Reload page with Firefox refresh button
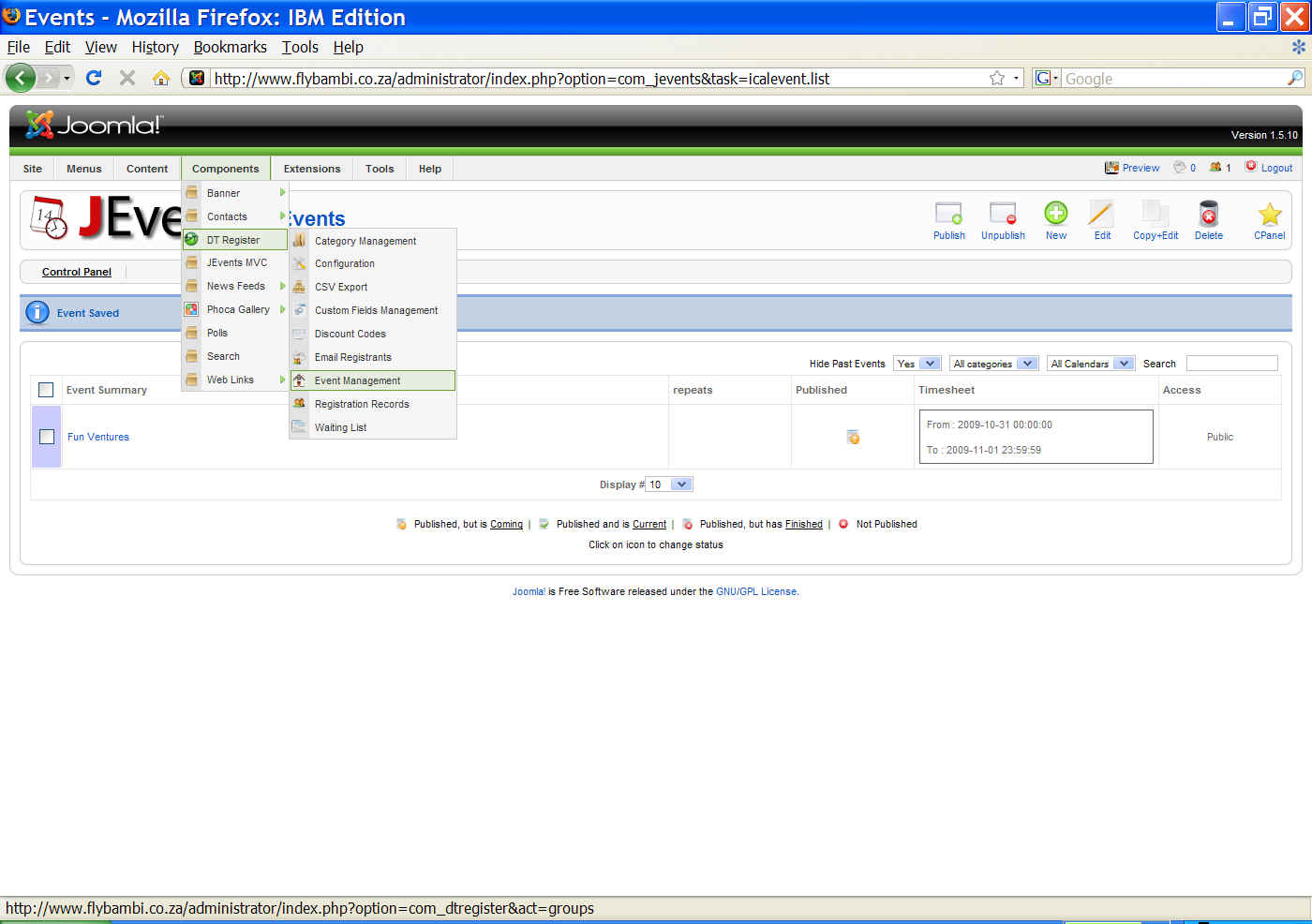This screenshot has height=924, width=1312. 94,78
